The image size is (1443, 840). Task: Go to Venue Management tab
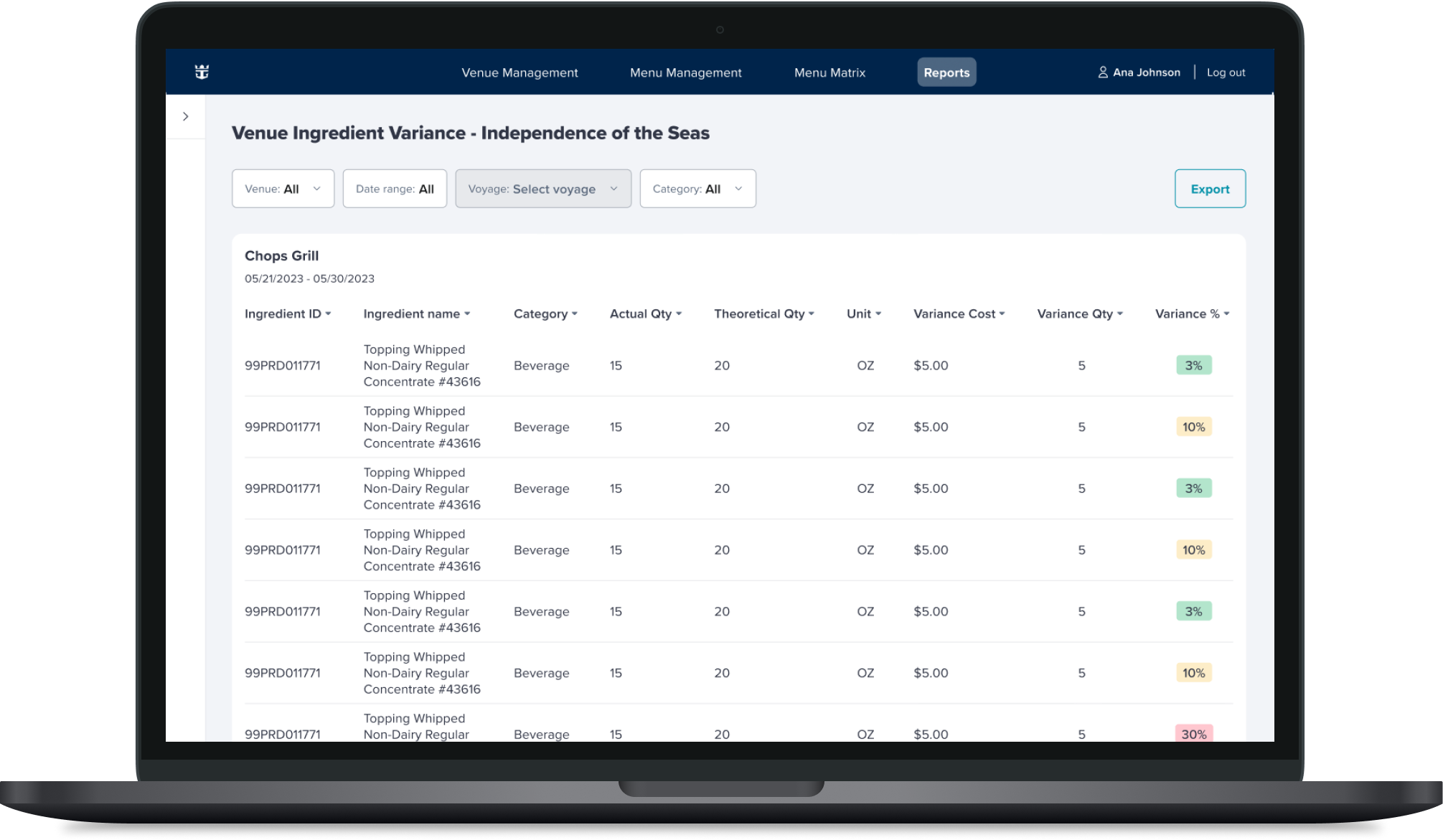(520, 72)
